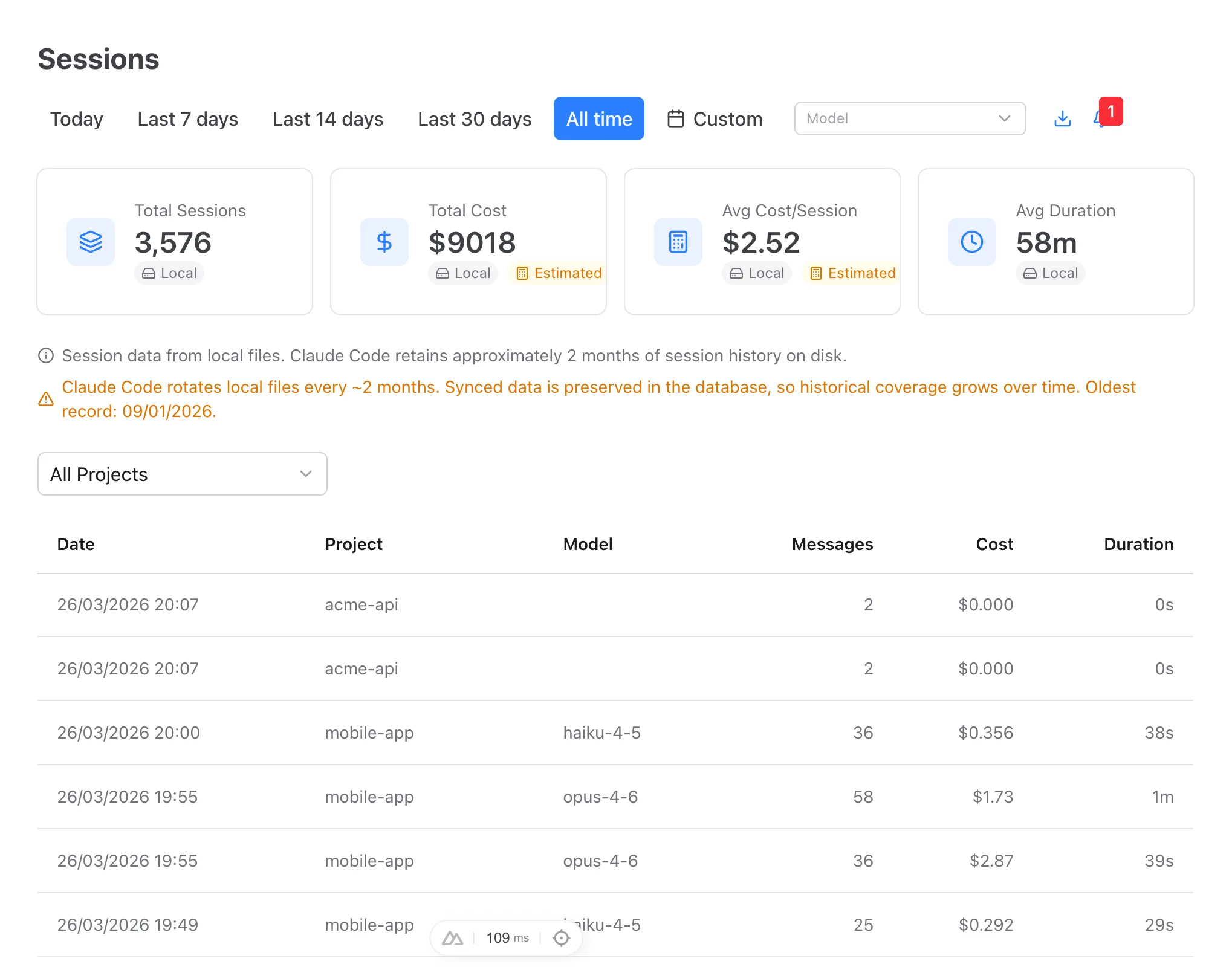Image resolution: width=1232 pixels, height=967 pixels.
Task: Click the red notification badge showing 1
Action: pyautogui.click(x=1111, y=111)
